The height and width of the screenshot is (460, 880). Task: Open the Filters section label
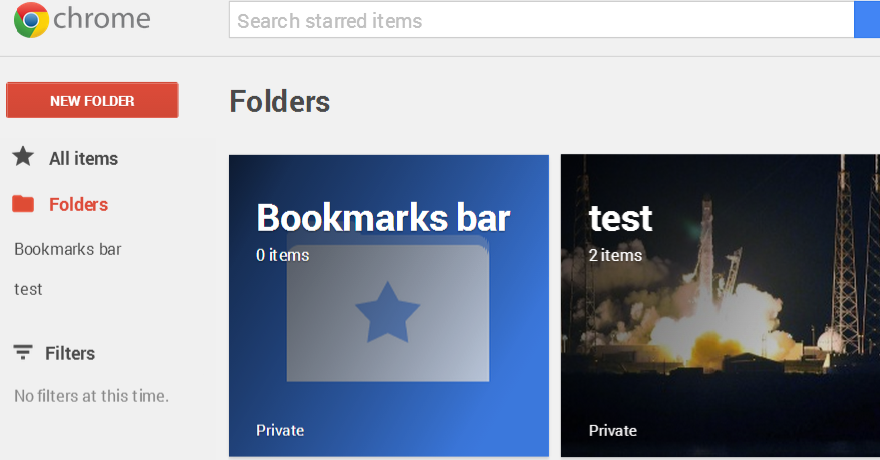[70, 353]
